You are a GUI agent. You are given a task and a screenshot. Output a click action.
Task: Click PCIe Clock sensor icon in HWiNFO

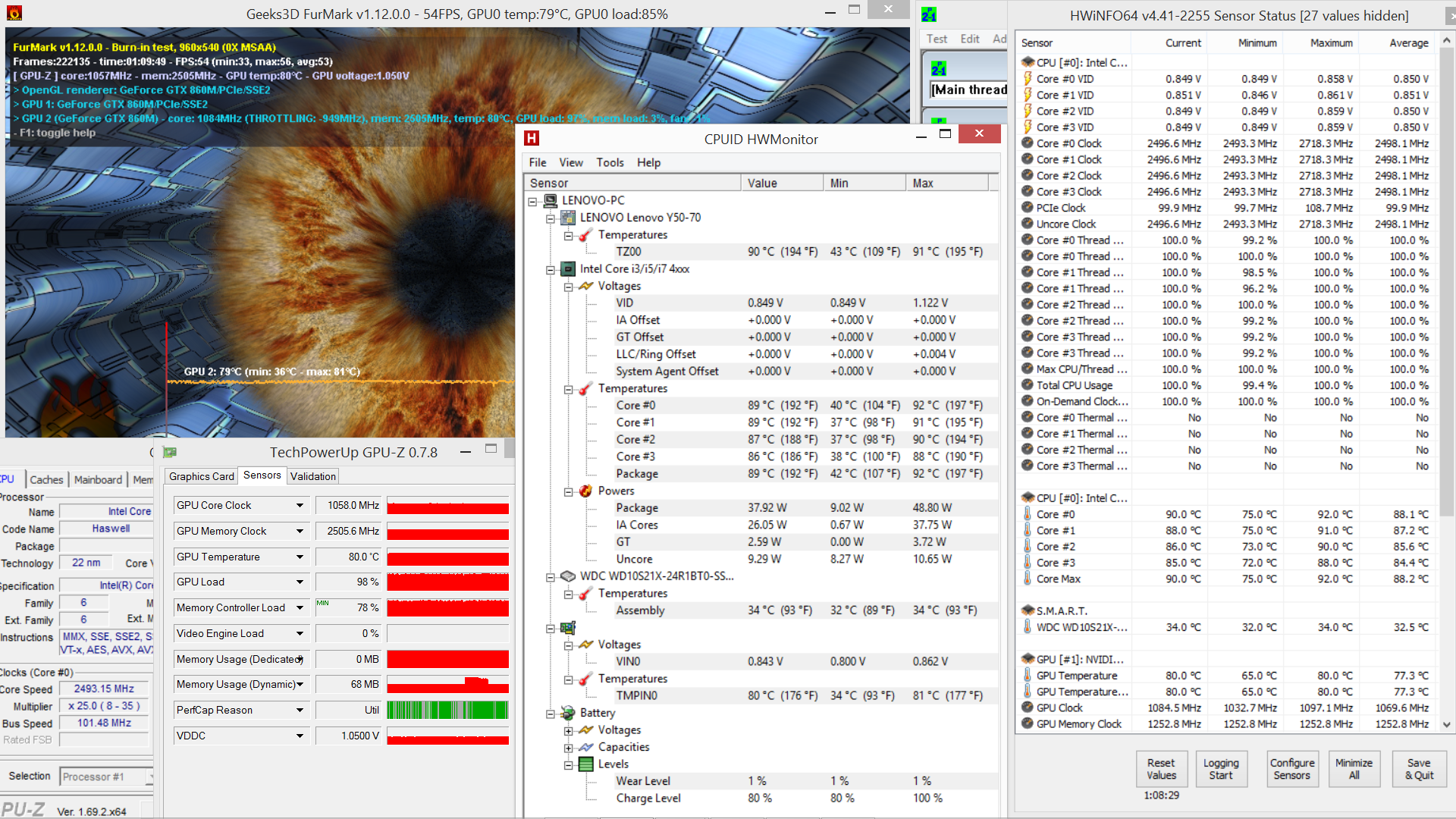(1028, 208)
